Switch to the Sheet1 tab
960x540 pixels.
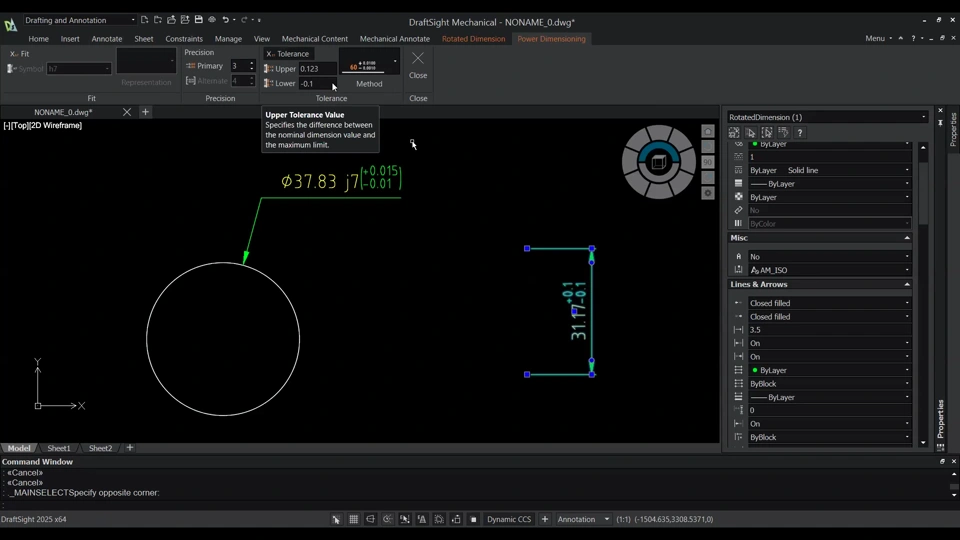[x=59, y=448]
